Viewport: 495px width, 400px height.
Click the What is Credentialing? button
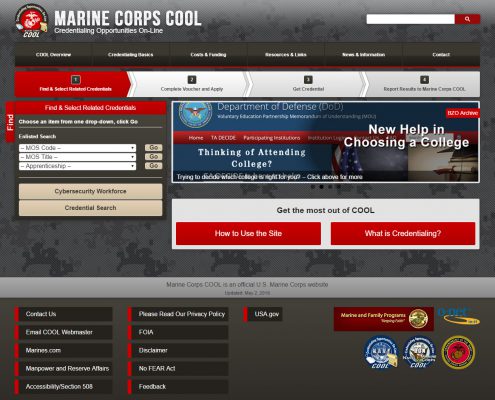[403, 233]
